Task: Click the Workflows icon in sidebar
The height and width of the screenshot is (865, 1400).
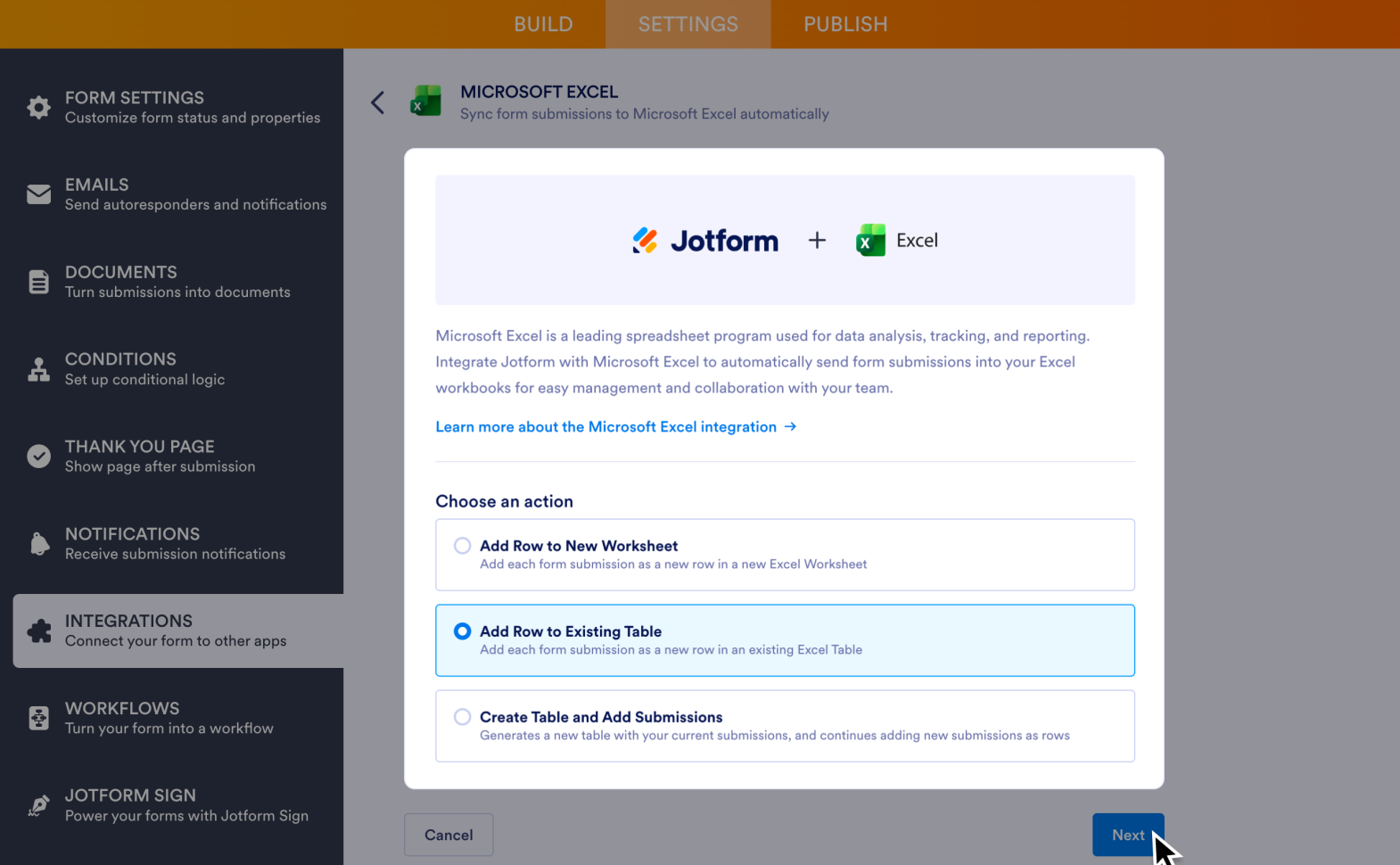Action: [38, 718]
